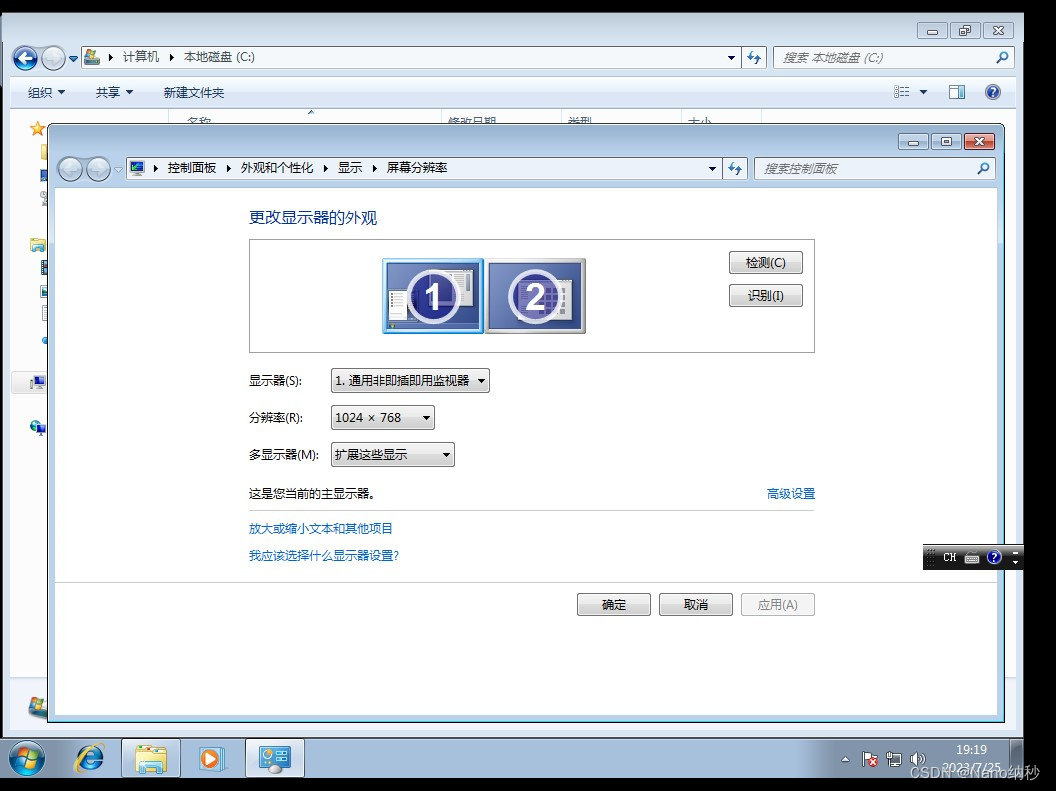
Task: Click 计算机 in Explorer address bar
Action: [x=141, y=57]
